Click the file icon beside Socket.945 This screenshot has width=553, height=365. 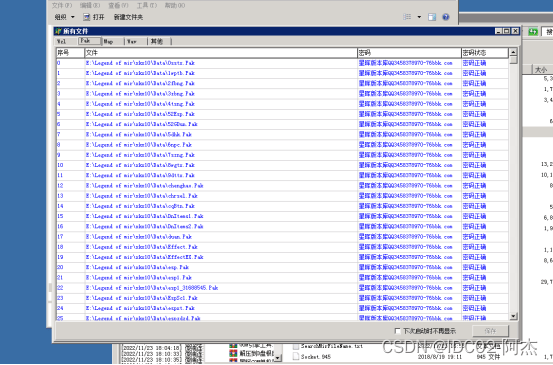pos(296,357)
